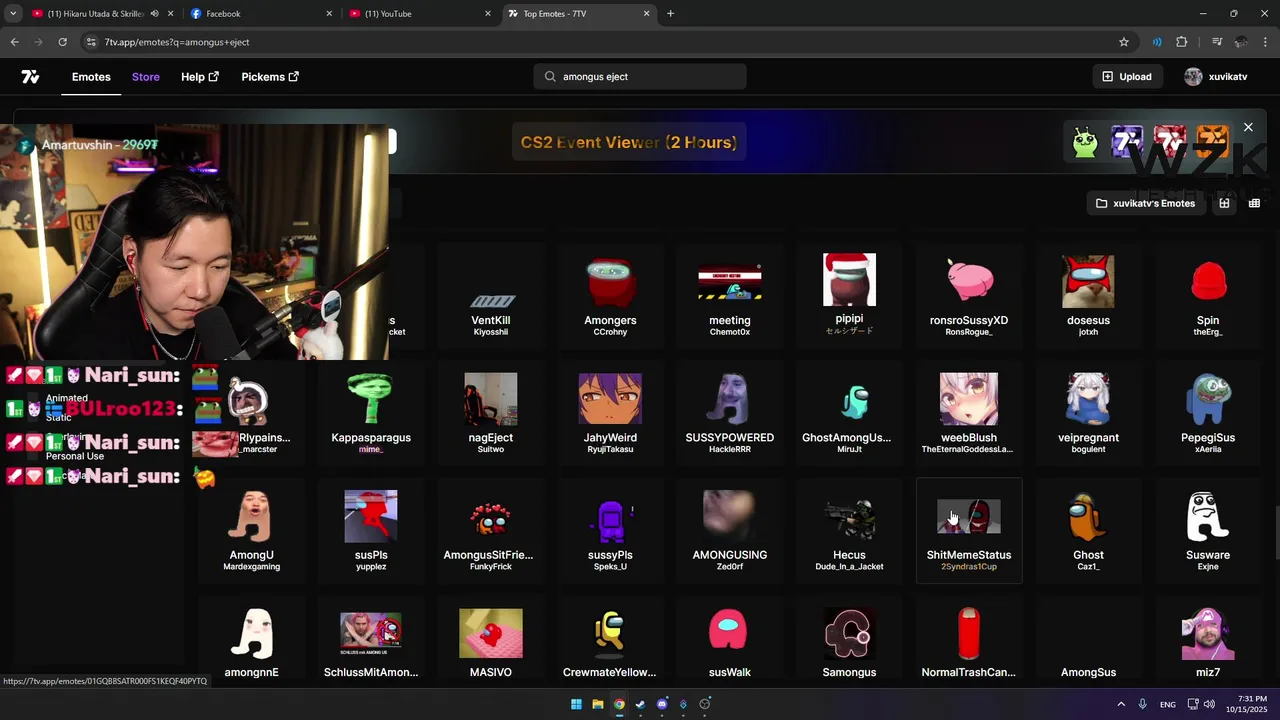Open the browser tab search dropdown
The height and width of the screenshot is (720, 1280).
13,14
